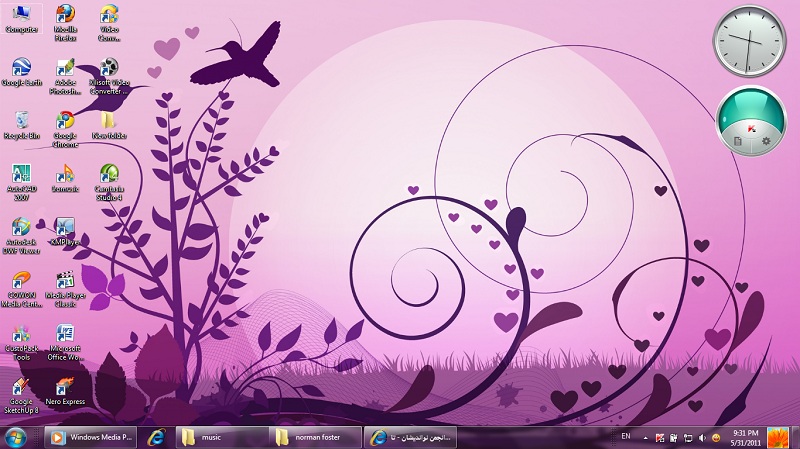Select the AutoCAD 2007 desktop icon
800x449 pixels.
[x=21, y=177]
